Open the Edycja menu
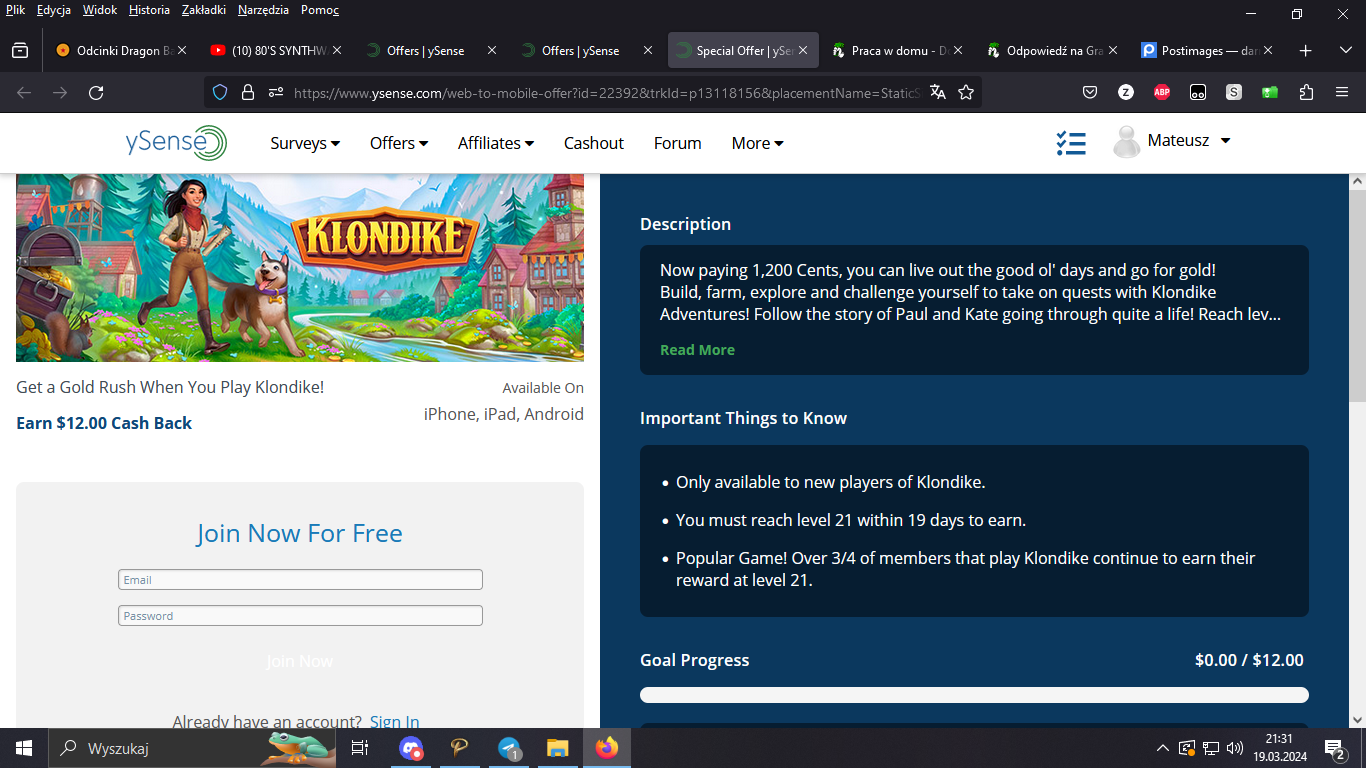This screenshot has width=1366, height=768. click(54, 10)
